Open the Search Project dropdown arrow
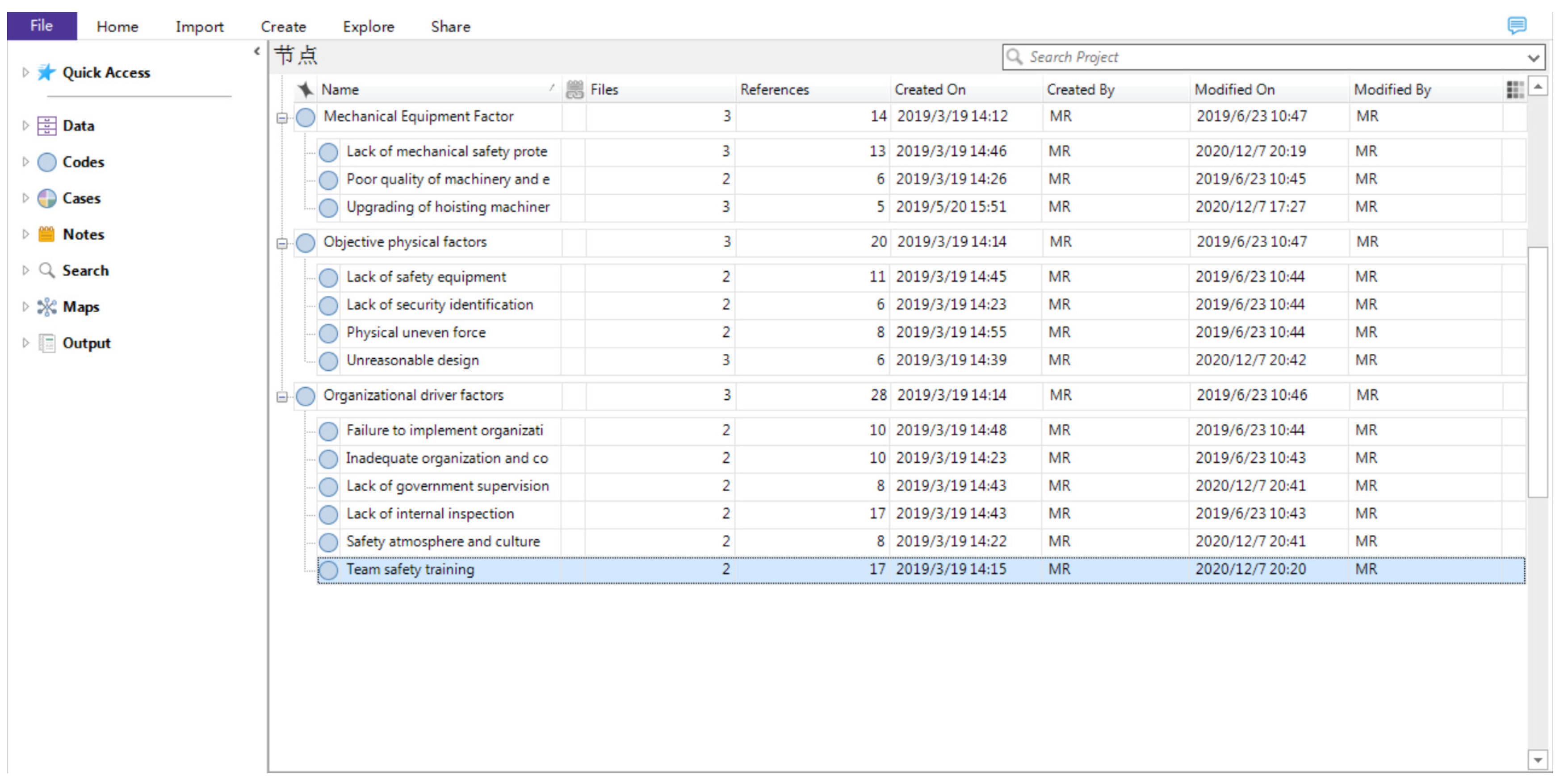 (1533, 58)
